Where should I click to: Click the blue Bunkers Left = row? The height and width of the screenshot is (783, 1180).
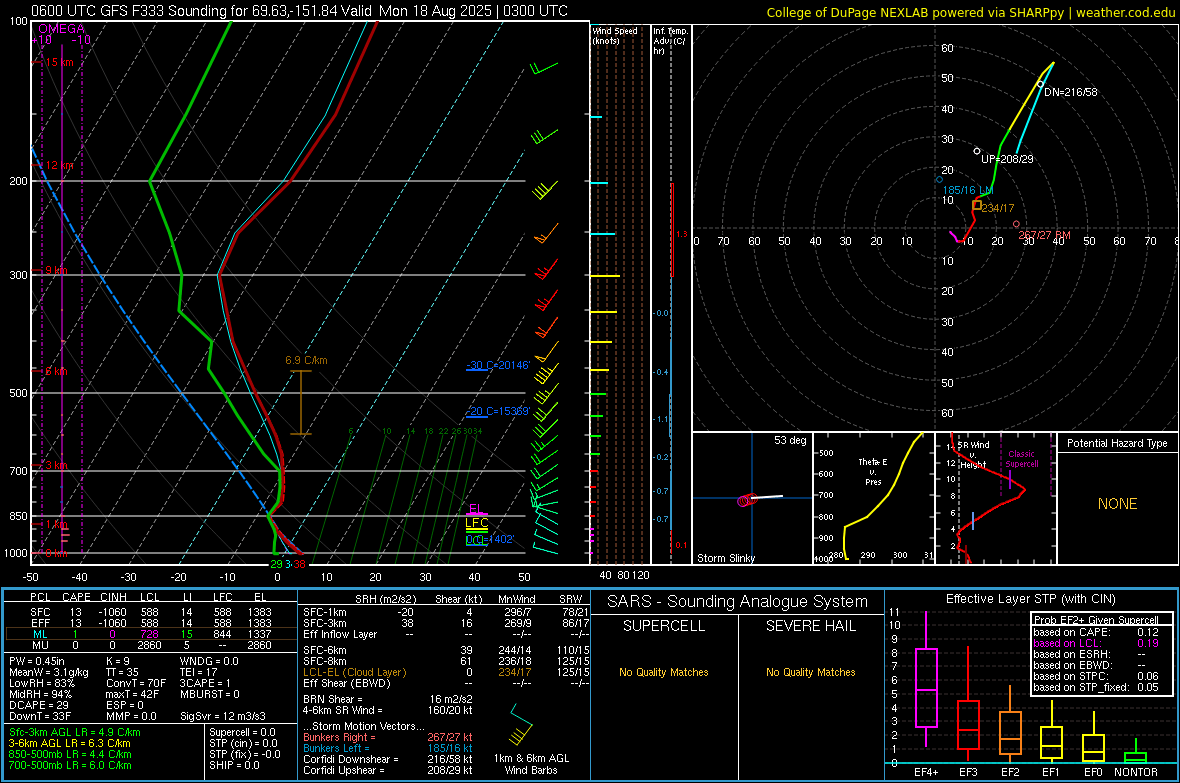[388, 748]
